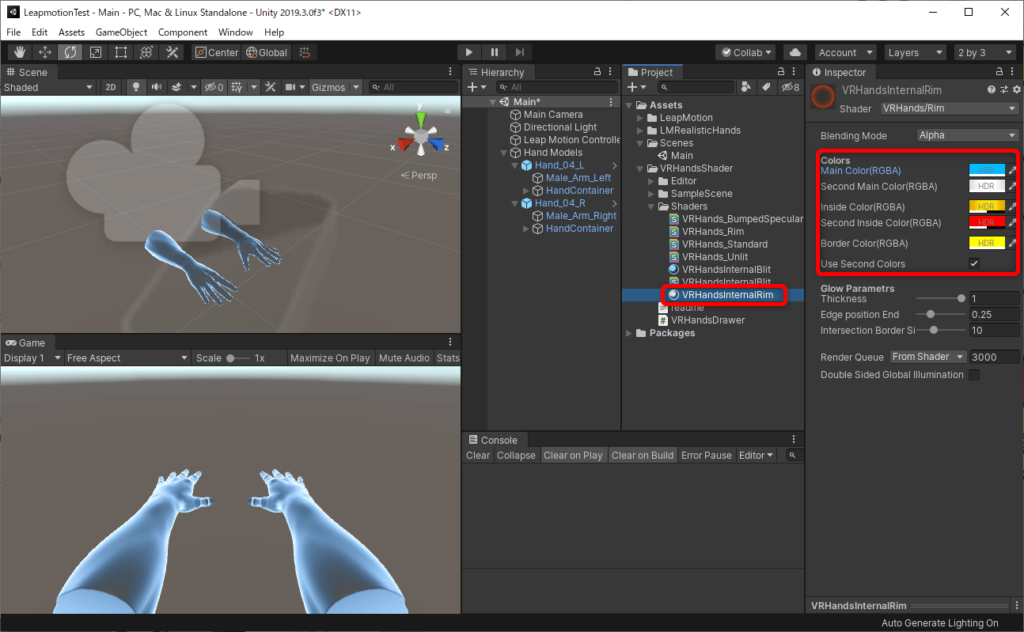Open the Free Aspect dropdown
Viewport: 1024px width, 632px height.
coord(127,358)
